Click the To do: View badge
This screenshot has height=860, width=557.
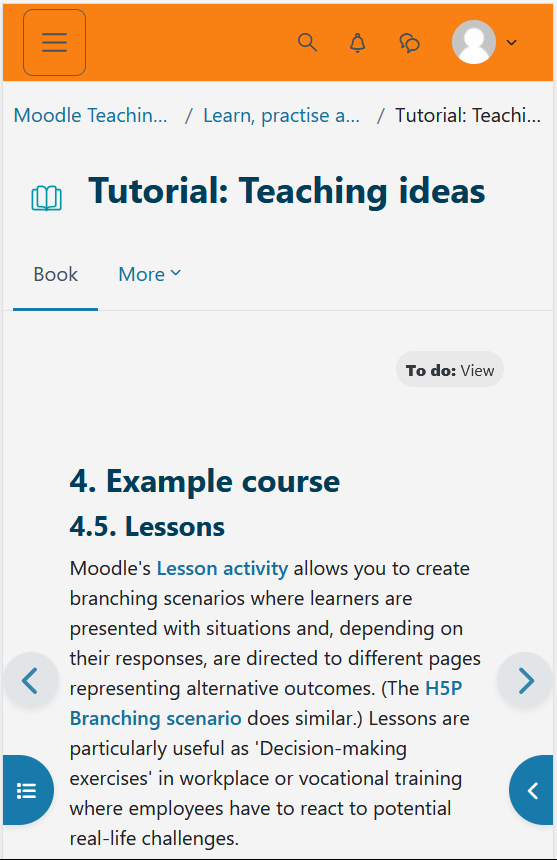pyautogui.click(x=450, y=370)
